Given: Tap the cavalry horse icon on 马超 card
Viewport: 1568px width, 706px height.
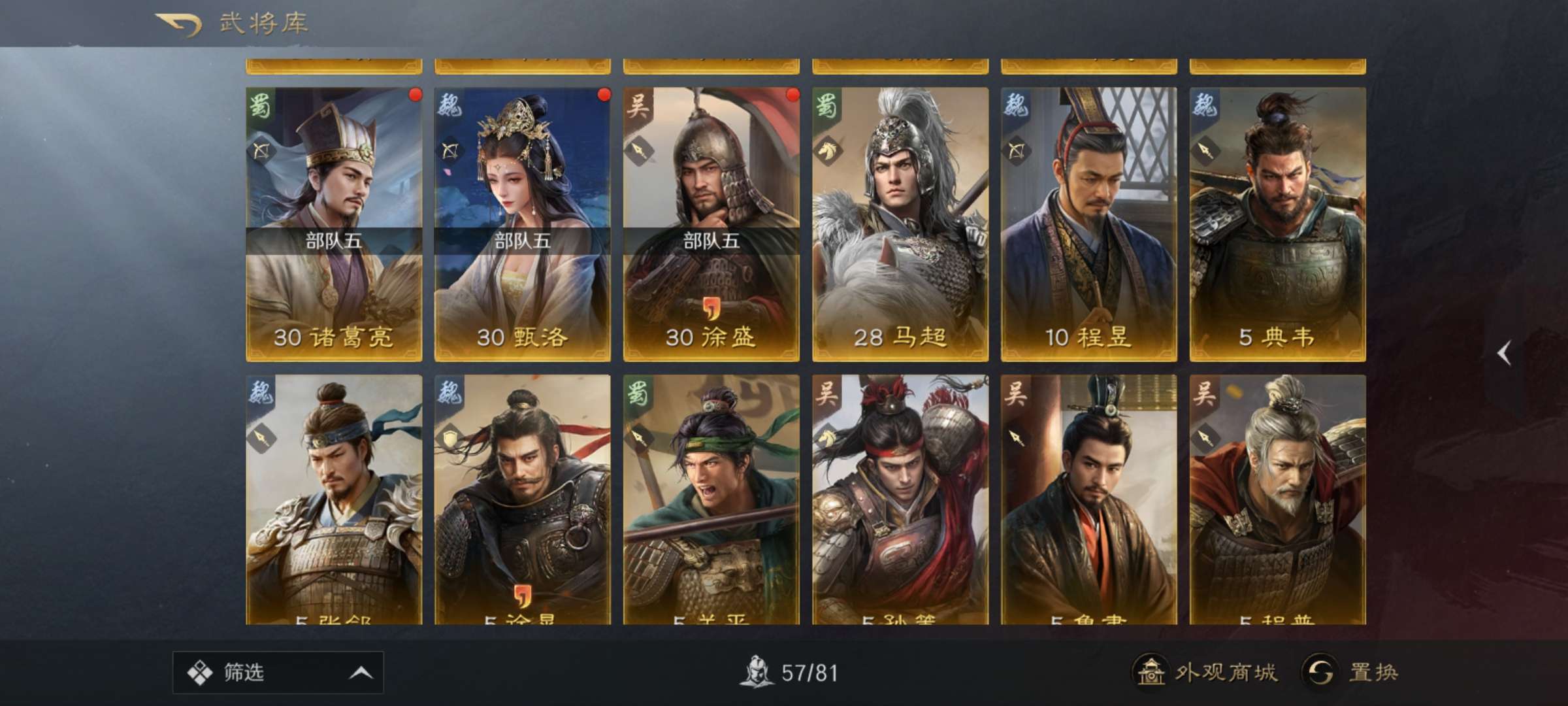Looking at the screenshot, I should pos(826,152).
